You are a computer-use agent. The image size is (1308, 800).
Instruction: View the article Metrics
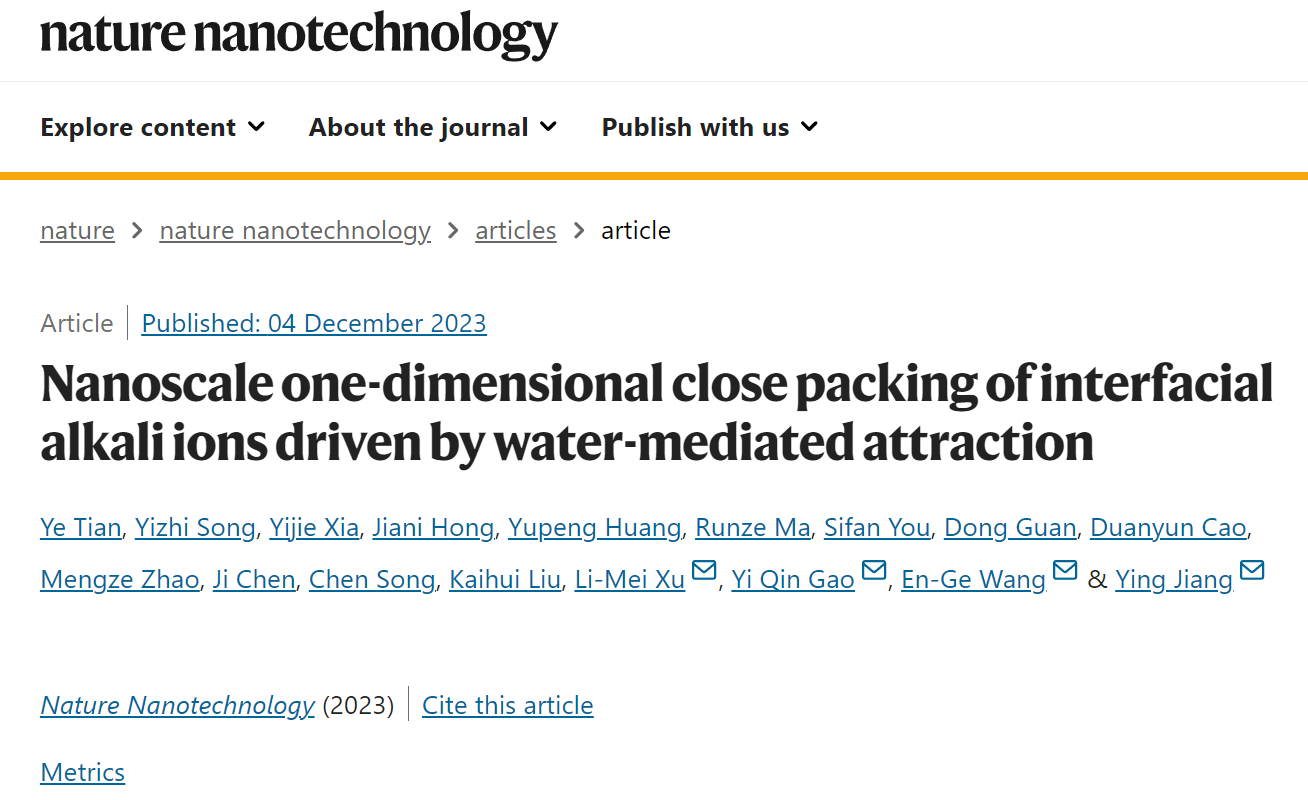pos(83,773)
